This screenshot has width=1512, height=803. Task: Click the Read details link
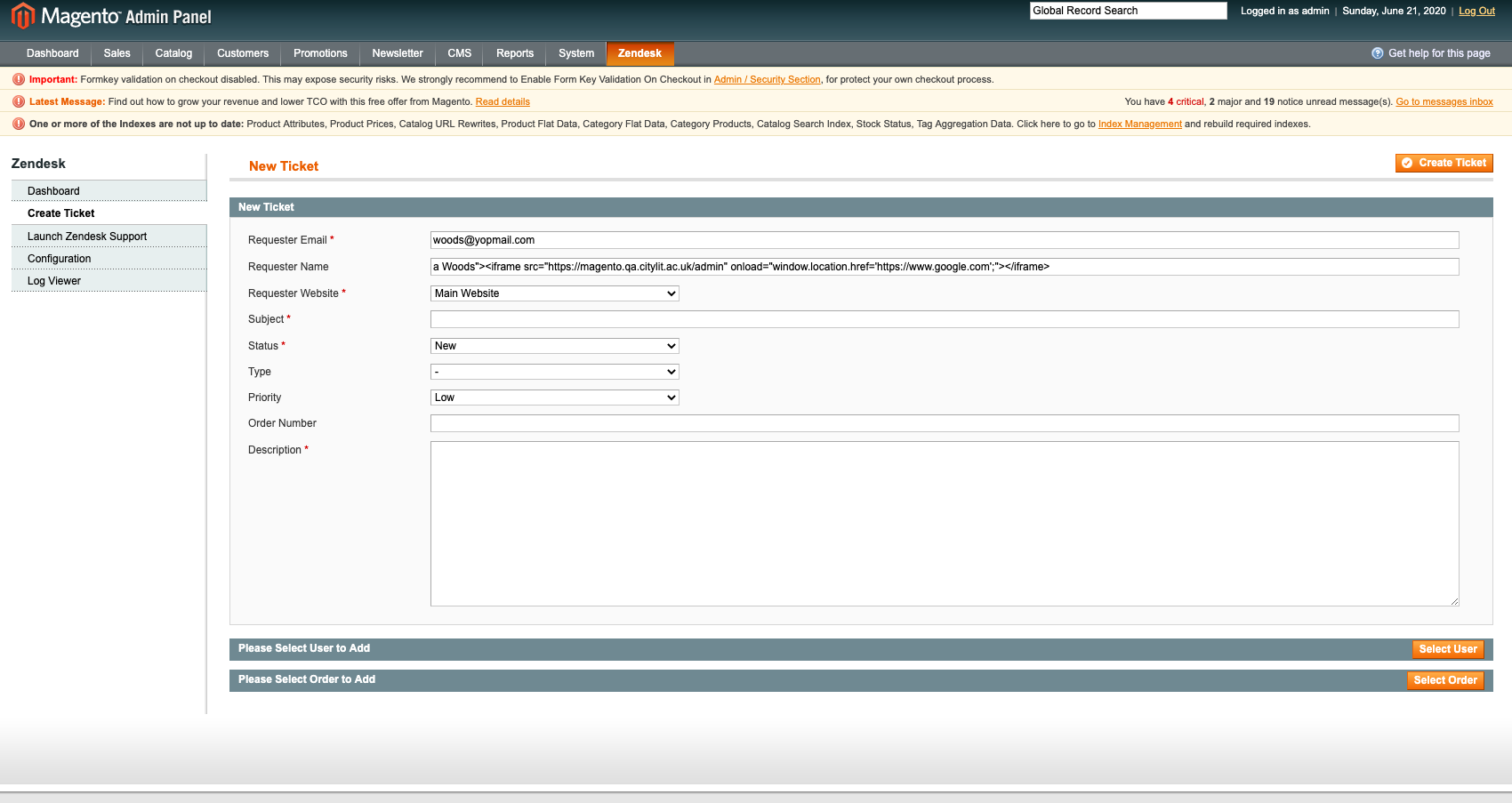pos(503,101)
